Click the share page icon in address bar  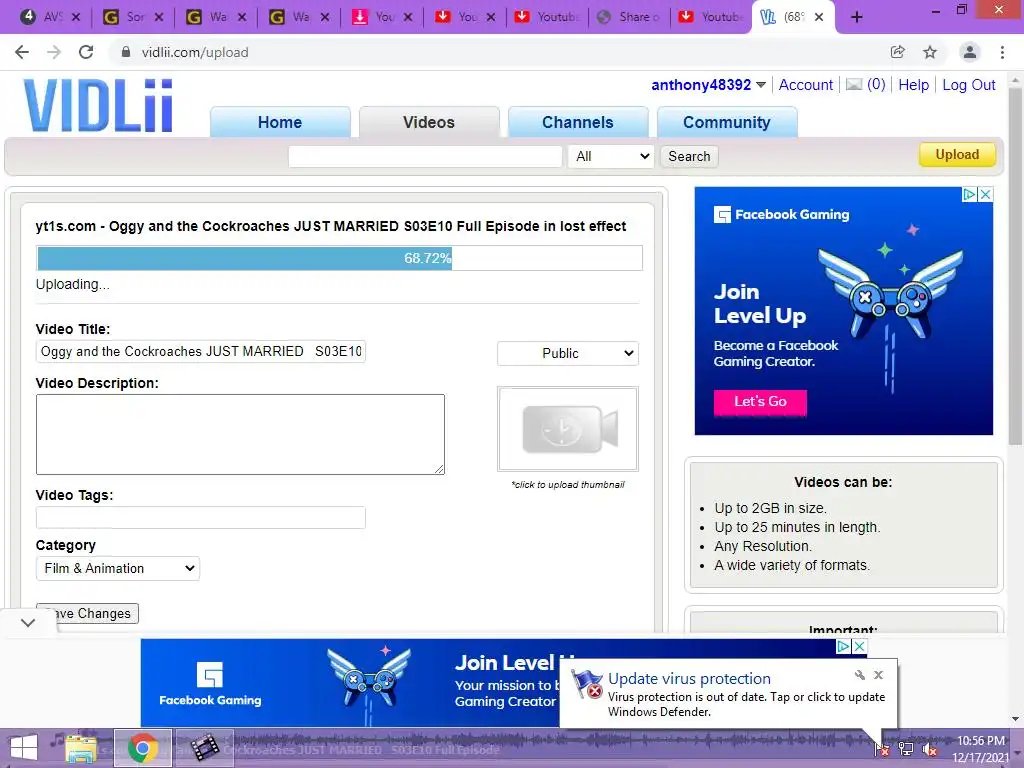coord(898,52)
